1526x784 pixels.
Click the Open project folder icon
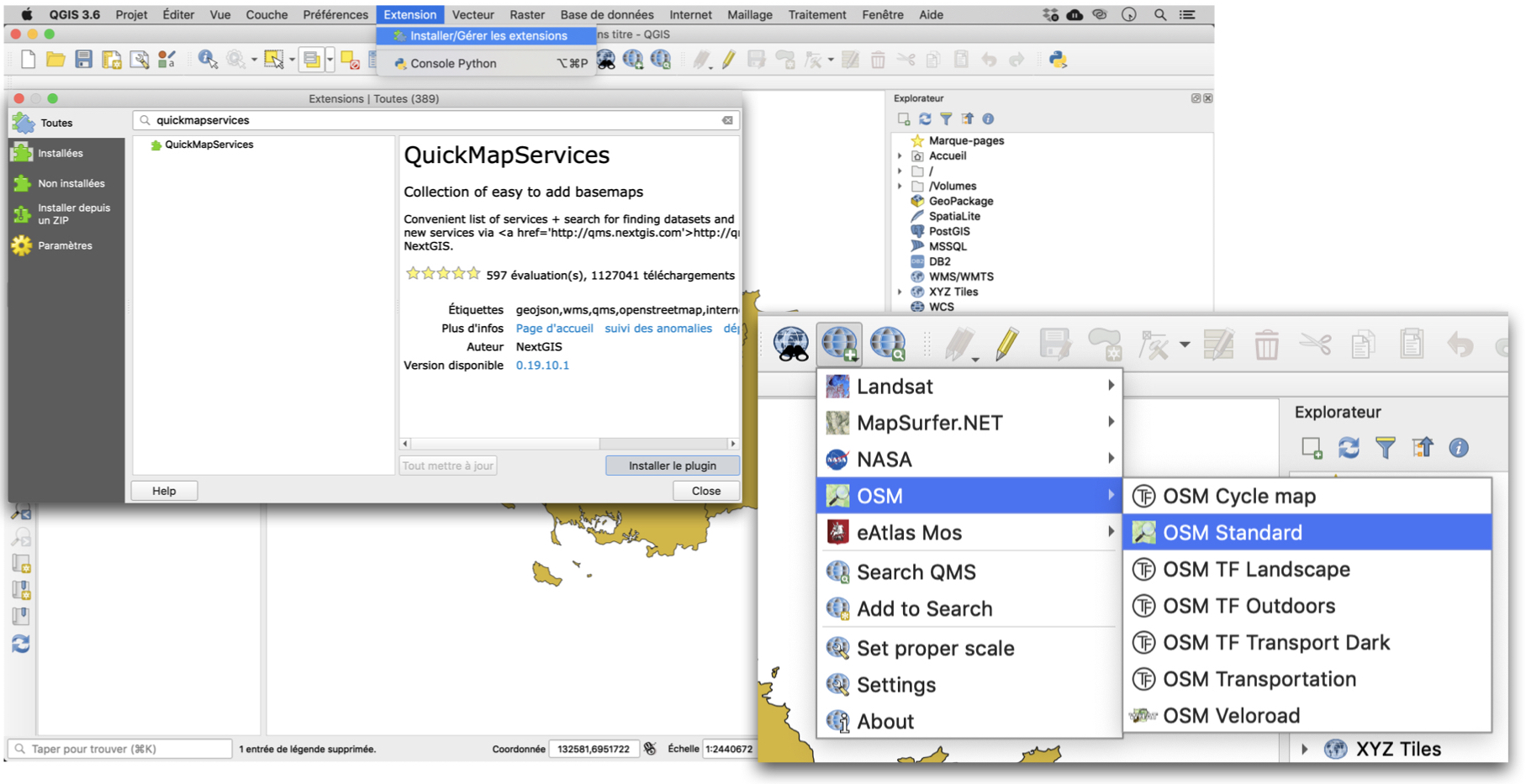(x=55, y=60)
